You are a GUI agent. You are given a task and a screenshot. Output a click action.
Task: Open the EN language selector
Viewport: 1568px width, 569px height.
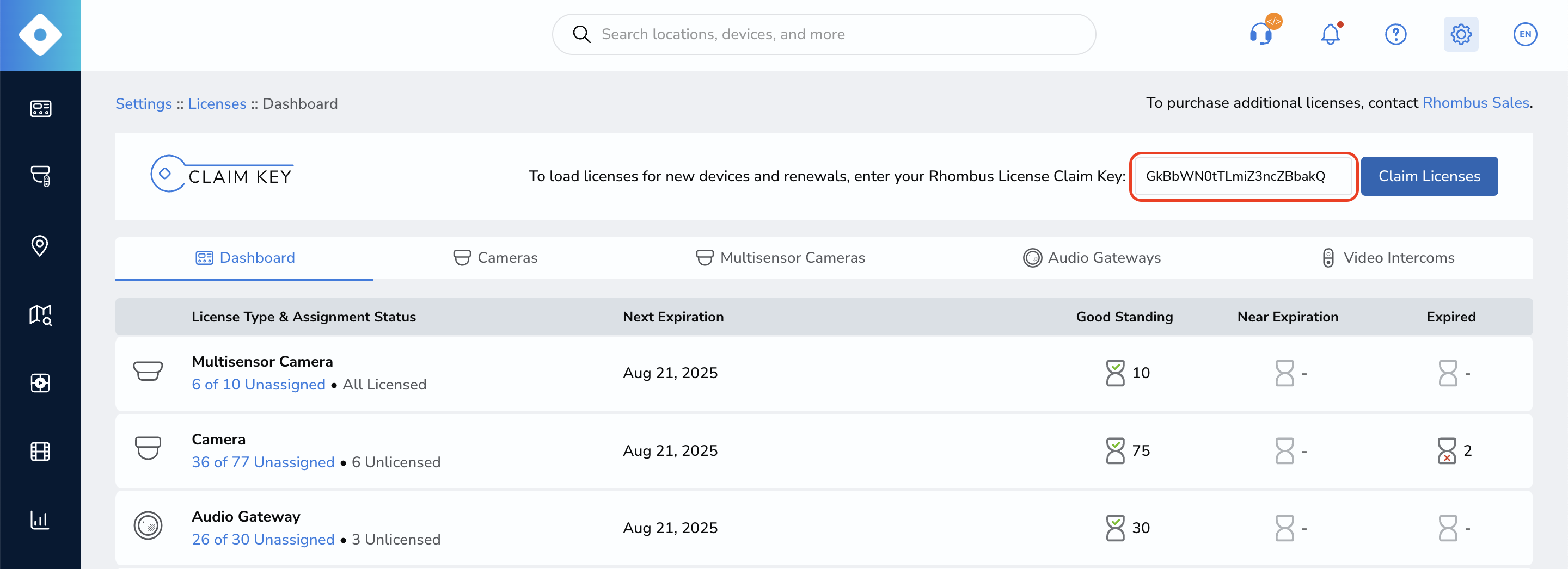point(1525,34)
